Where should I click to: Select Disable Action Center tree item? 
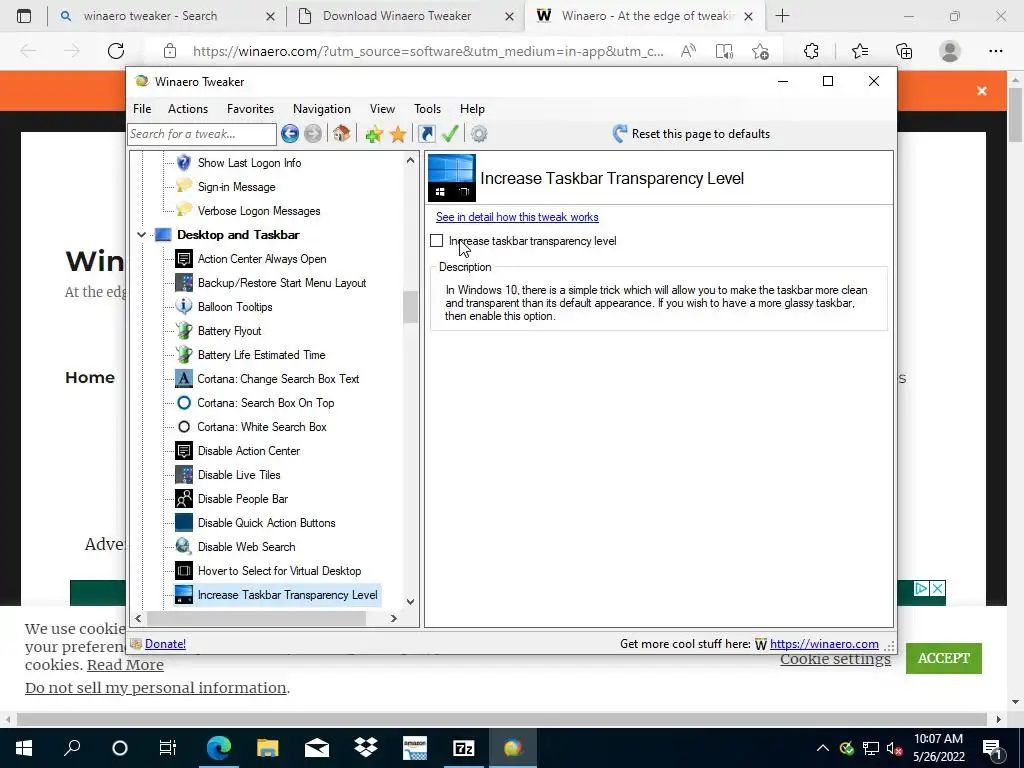[x=249, y=451]
